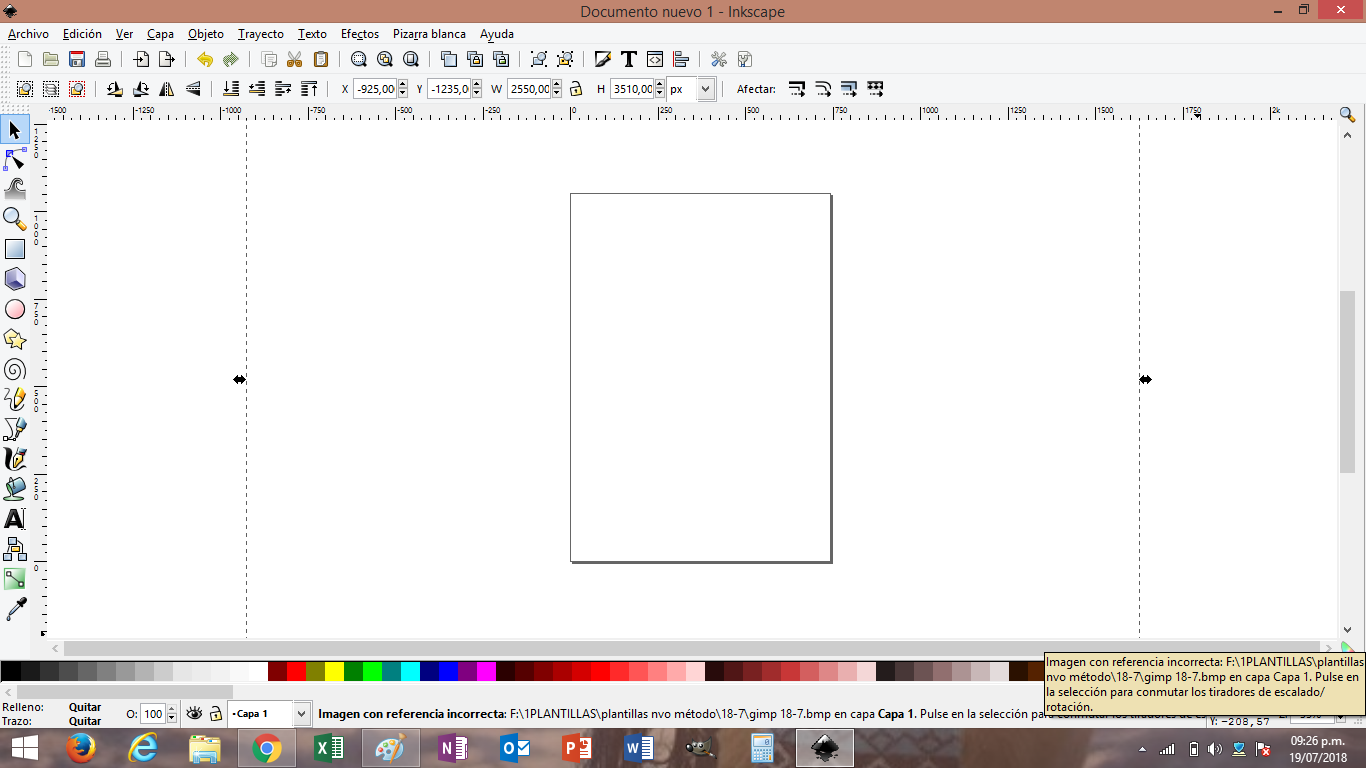This screenshot has width=1366, height=768.
Task: Flip selection horizontally icon
Action: (167, 89)
